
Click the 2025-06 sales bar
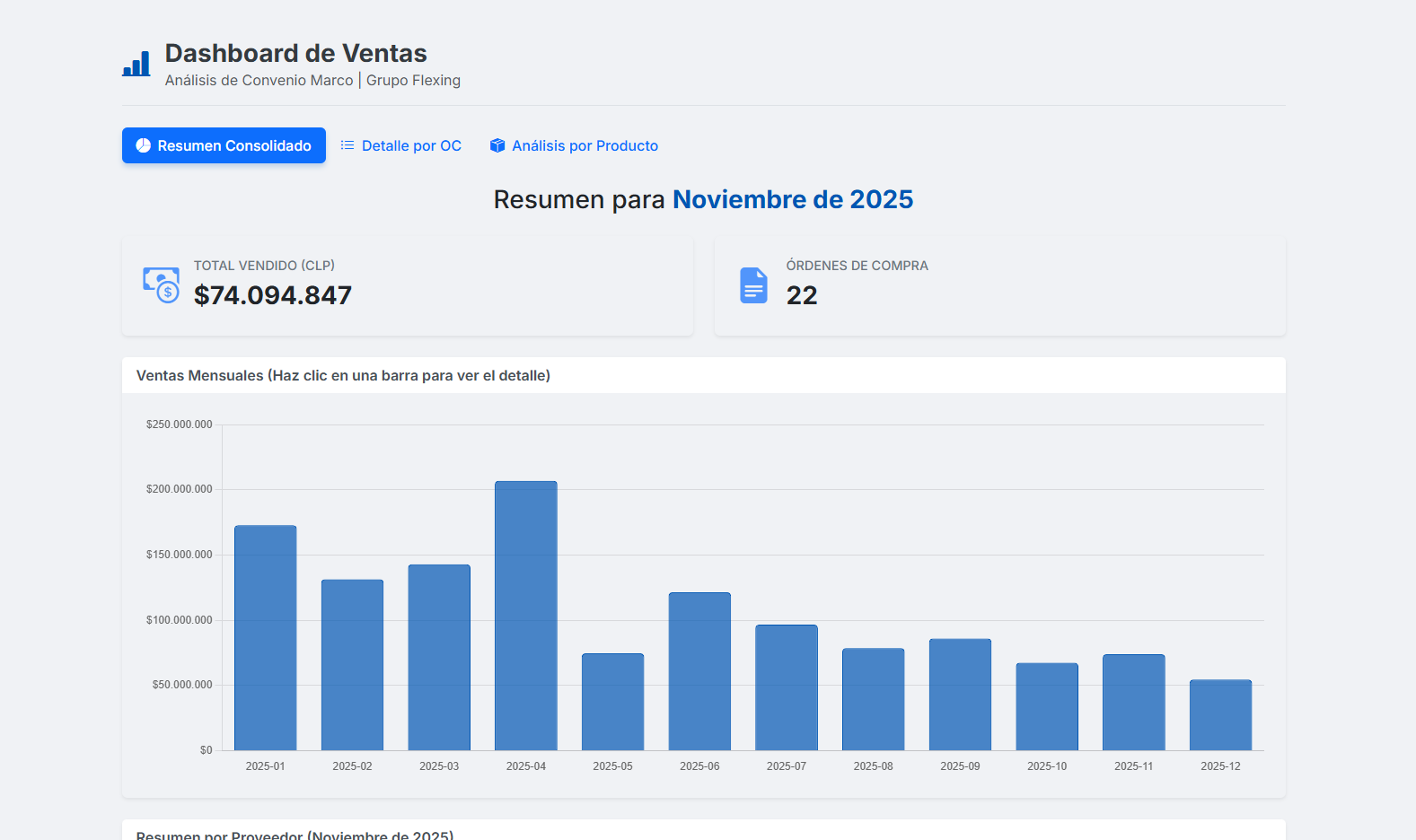pyautogui.click(x=699, y=671)
